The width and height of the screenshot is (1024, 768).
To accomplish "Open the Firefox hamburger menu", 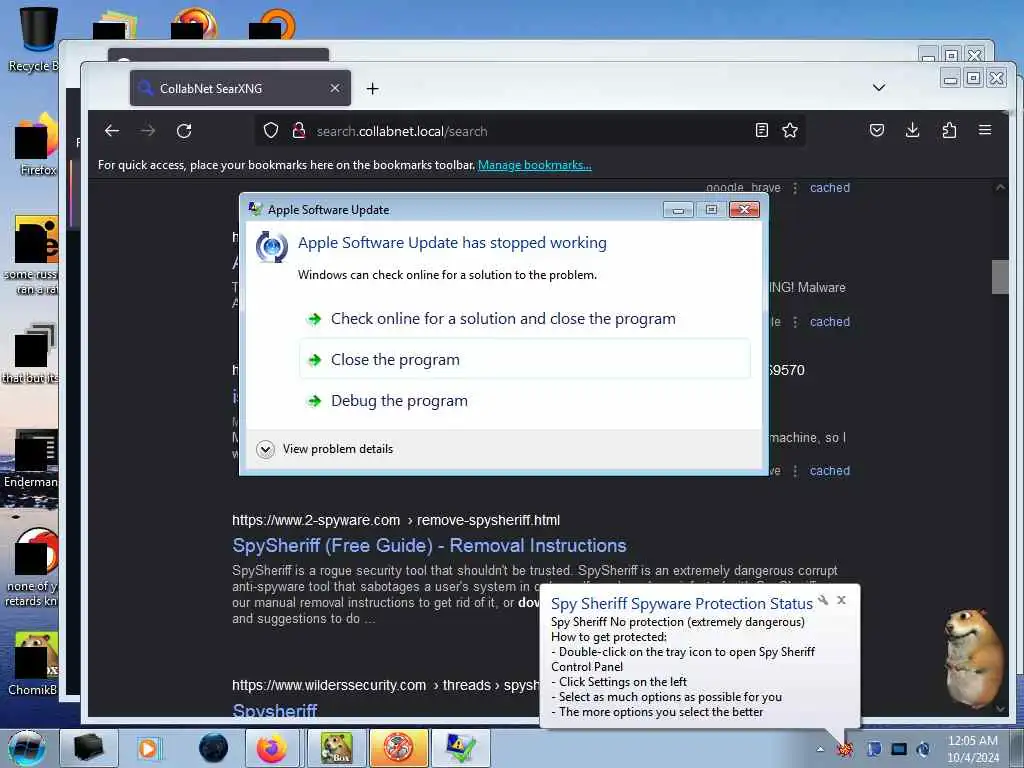I will [985, 130].
